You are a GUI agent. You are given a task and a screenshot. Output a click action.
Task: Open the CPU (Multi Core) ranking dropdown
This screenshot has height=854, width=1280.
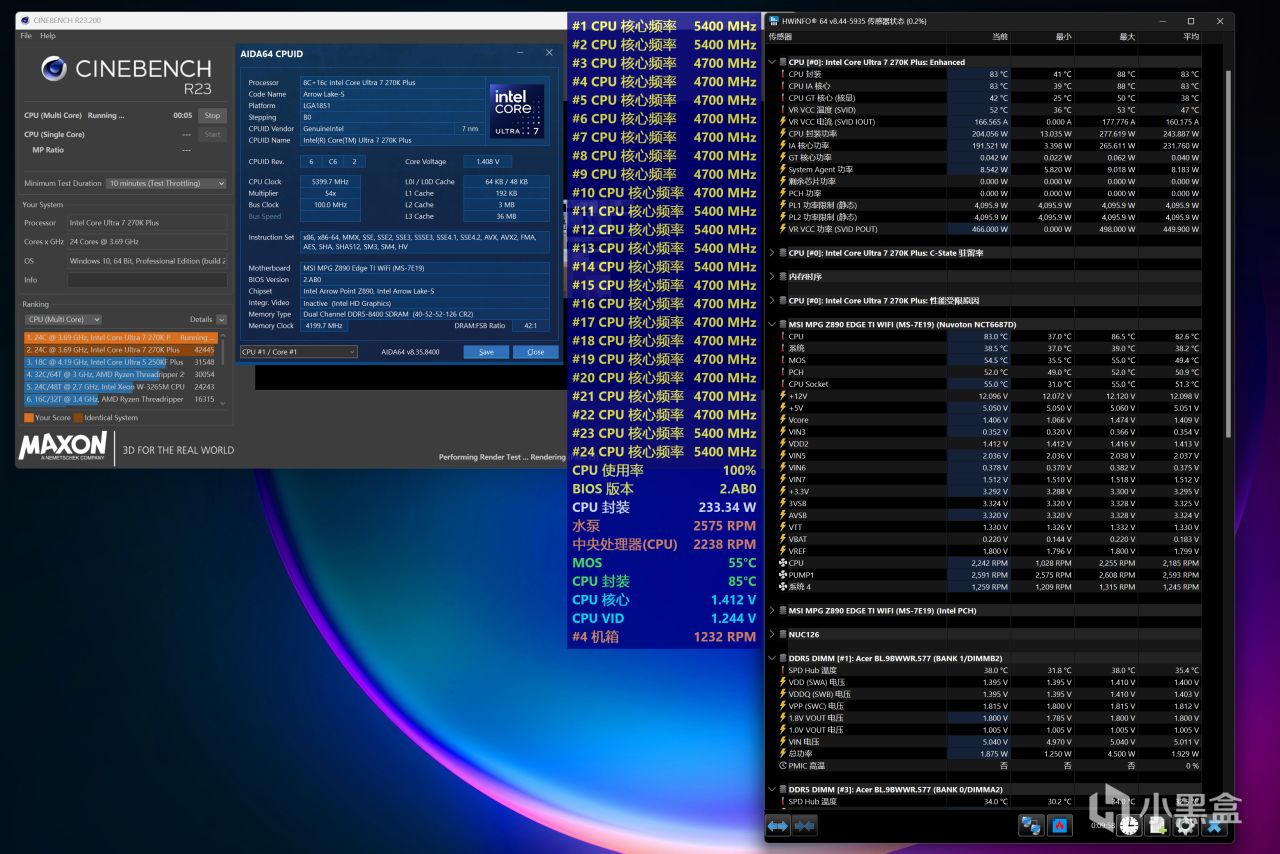click(x=63, y=319)
